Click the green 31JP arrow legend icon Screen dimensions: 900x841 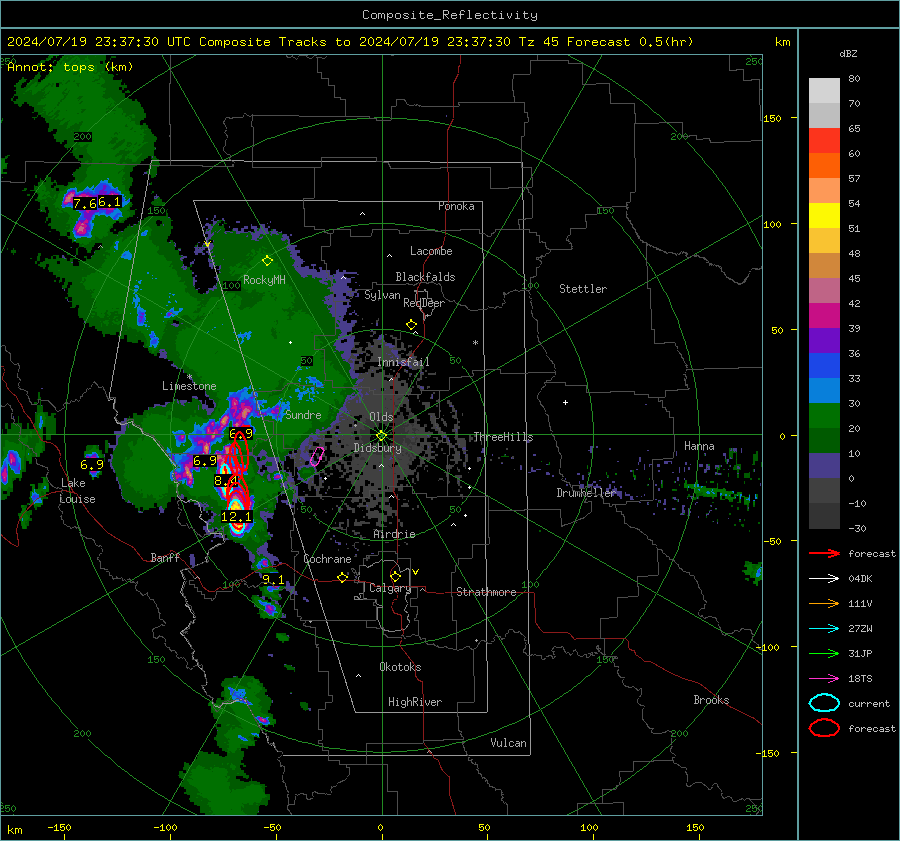824,653
